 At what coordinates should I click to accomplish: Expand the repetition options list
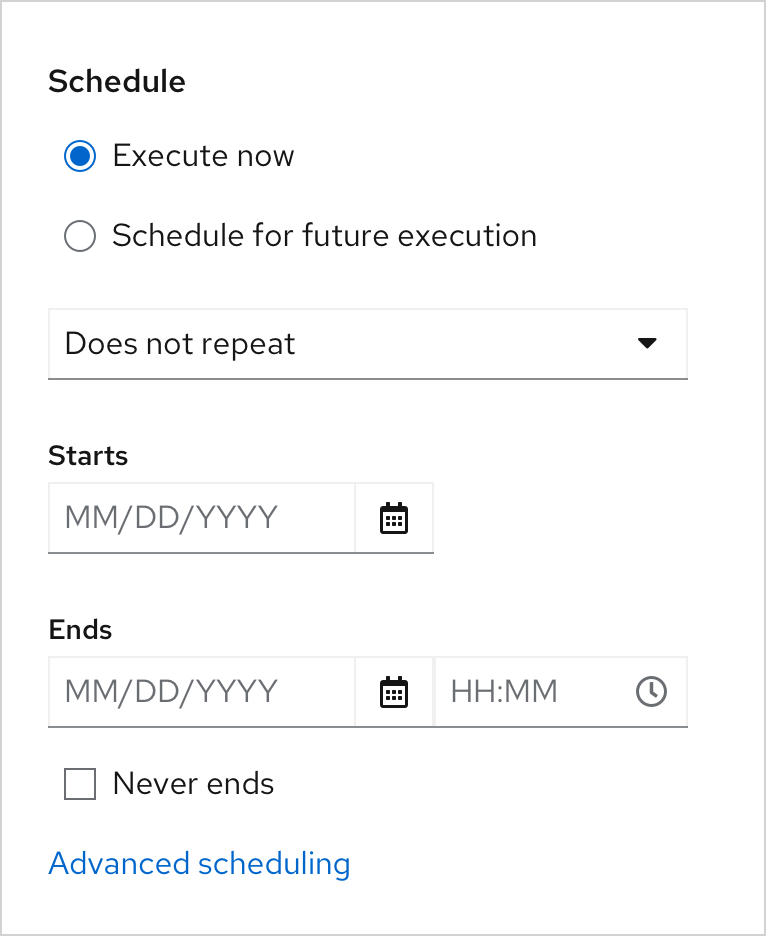click(367, 344)
